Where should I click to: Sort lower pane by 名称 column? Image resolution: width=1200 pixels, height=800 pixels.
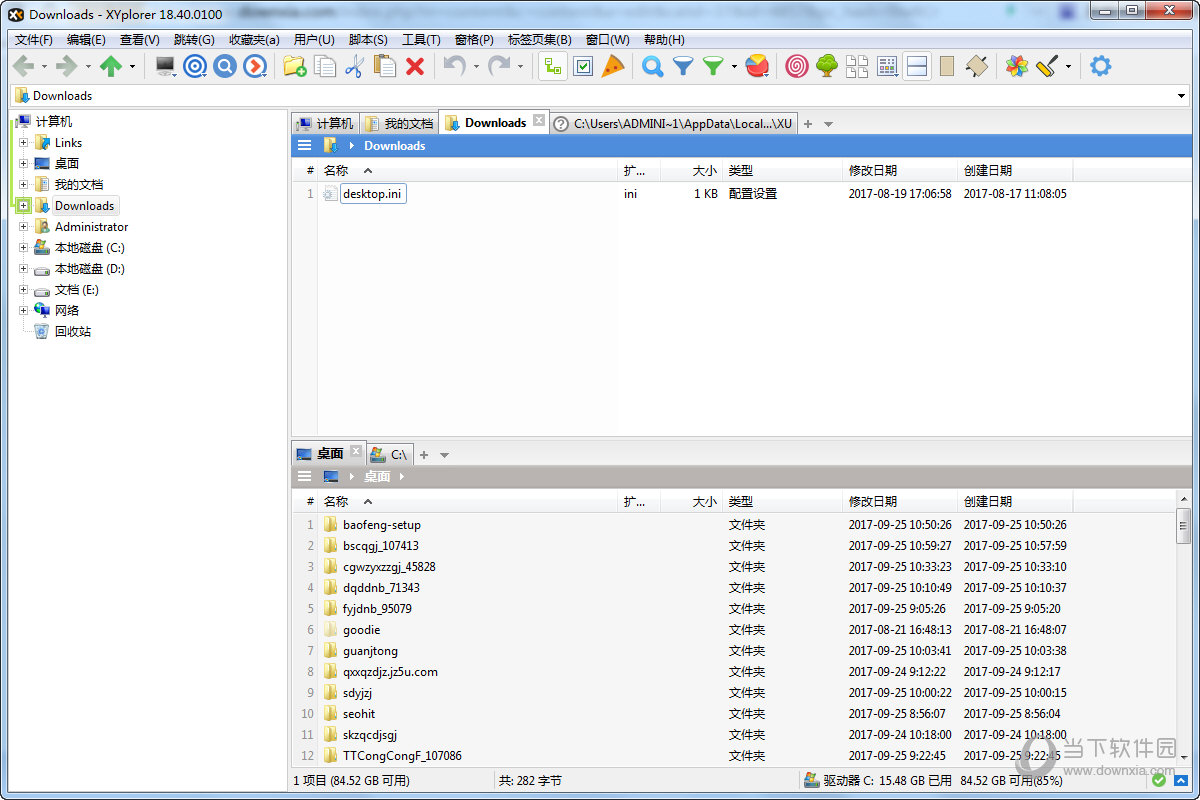(468, 502)
